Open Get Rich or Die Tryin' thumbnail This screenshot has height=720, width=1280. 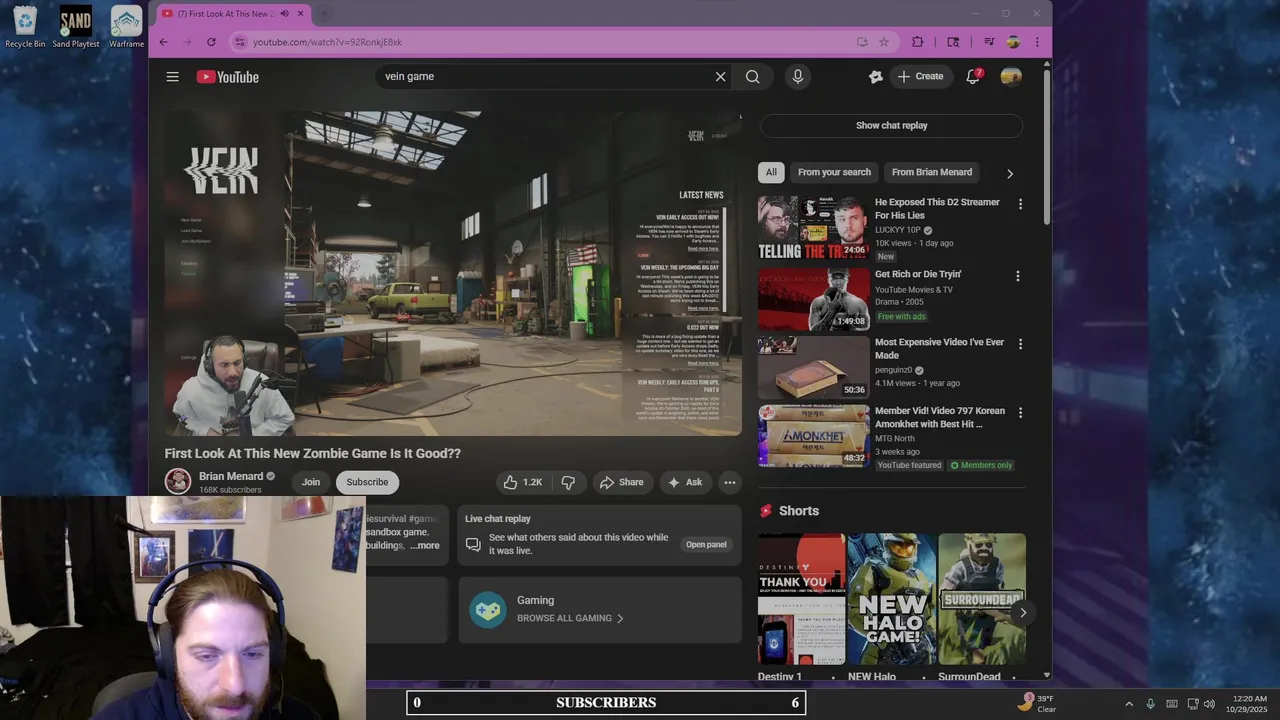[x=813, y=298]
